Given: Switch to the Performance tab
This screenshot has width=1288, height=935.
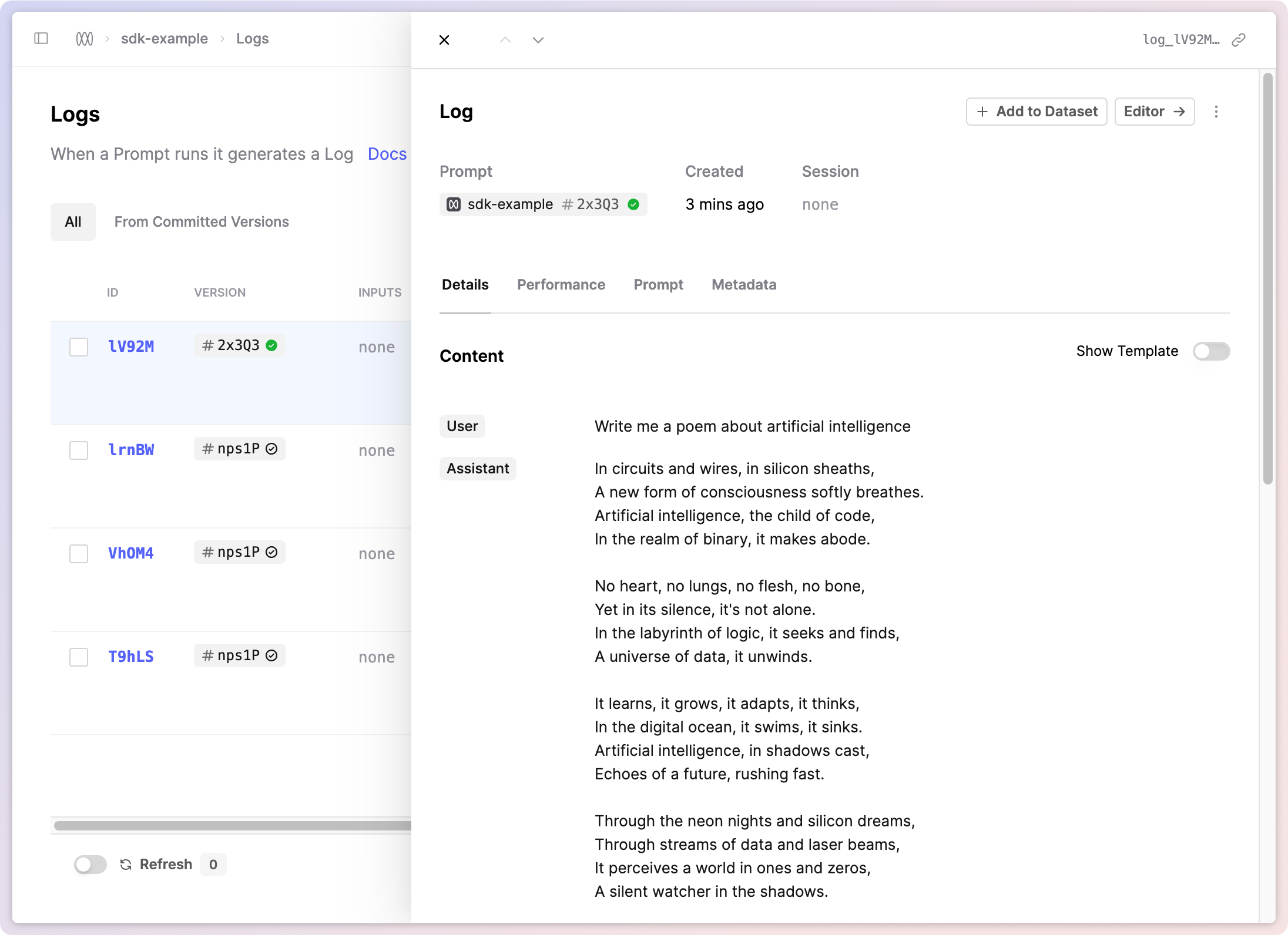Looking at the screenshot, I should point(561,284).
